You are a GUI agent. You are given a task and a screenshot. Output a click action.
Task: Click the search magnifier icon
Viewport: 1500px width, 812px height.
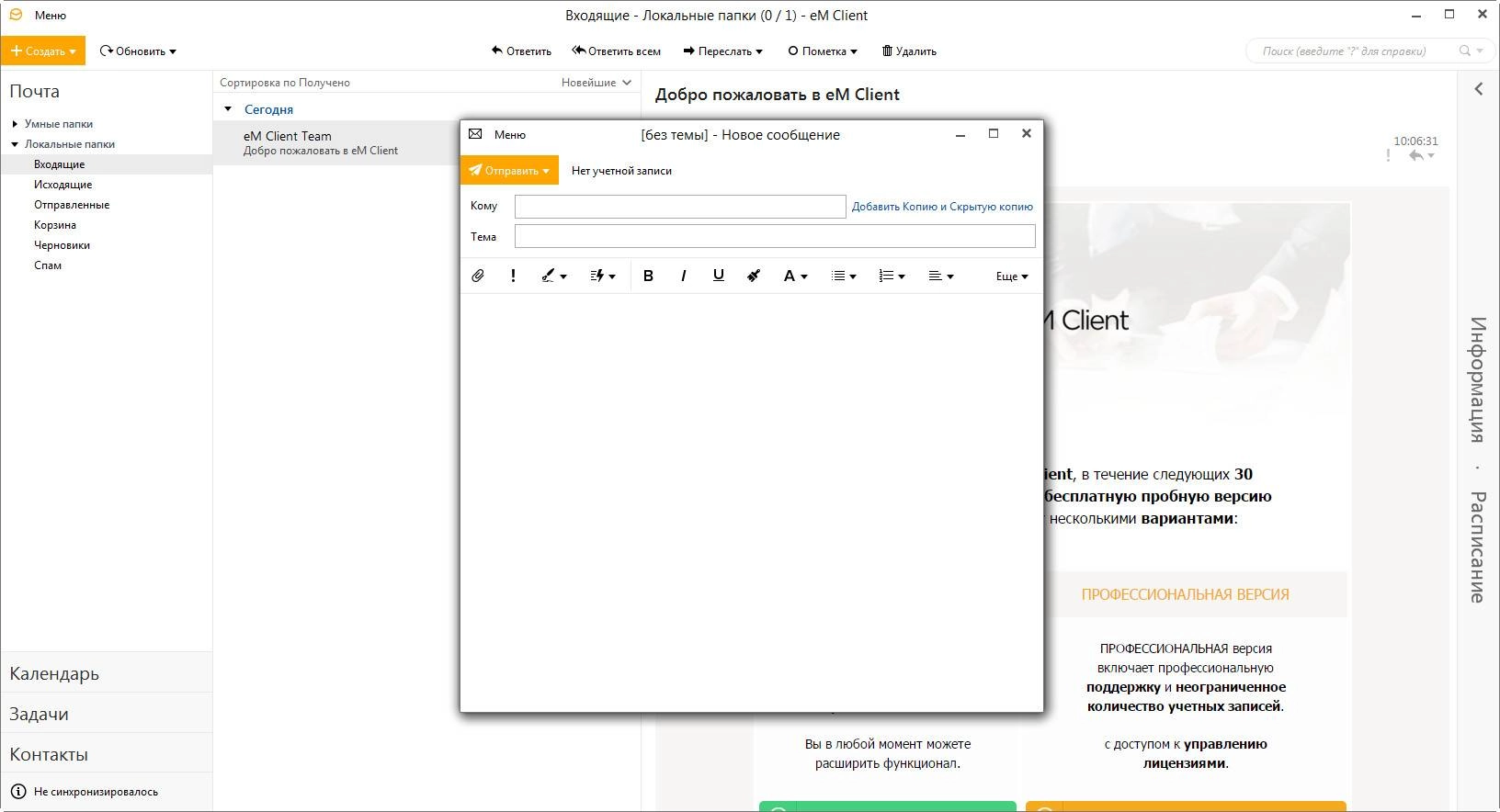click(x=1465, y=51)
